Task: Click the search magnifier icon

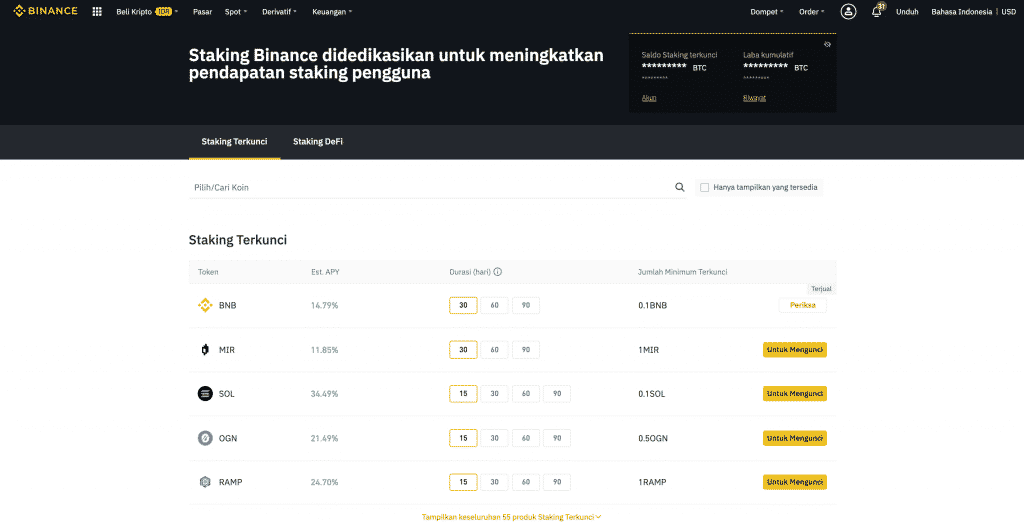Action: 680,187
